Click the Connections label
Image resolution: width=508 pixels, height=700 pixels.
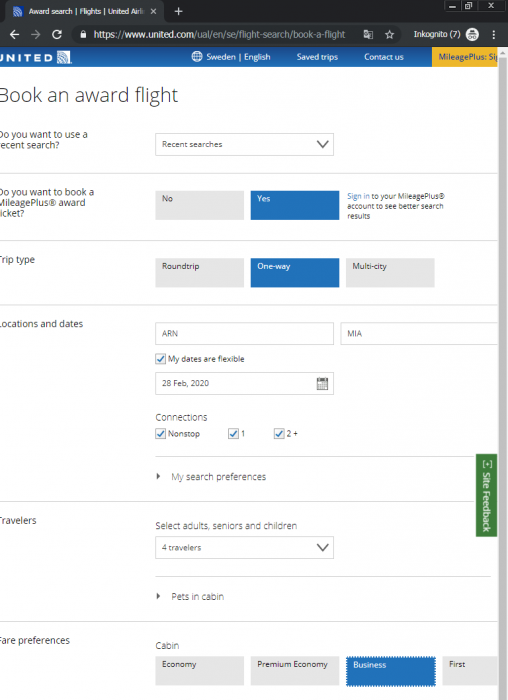click(181, 417)
